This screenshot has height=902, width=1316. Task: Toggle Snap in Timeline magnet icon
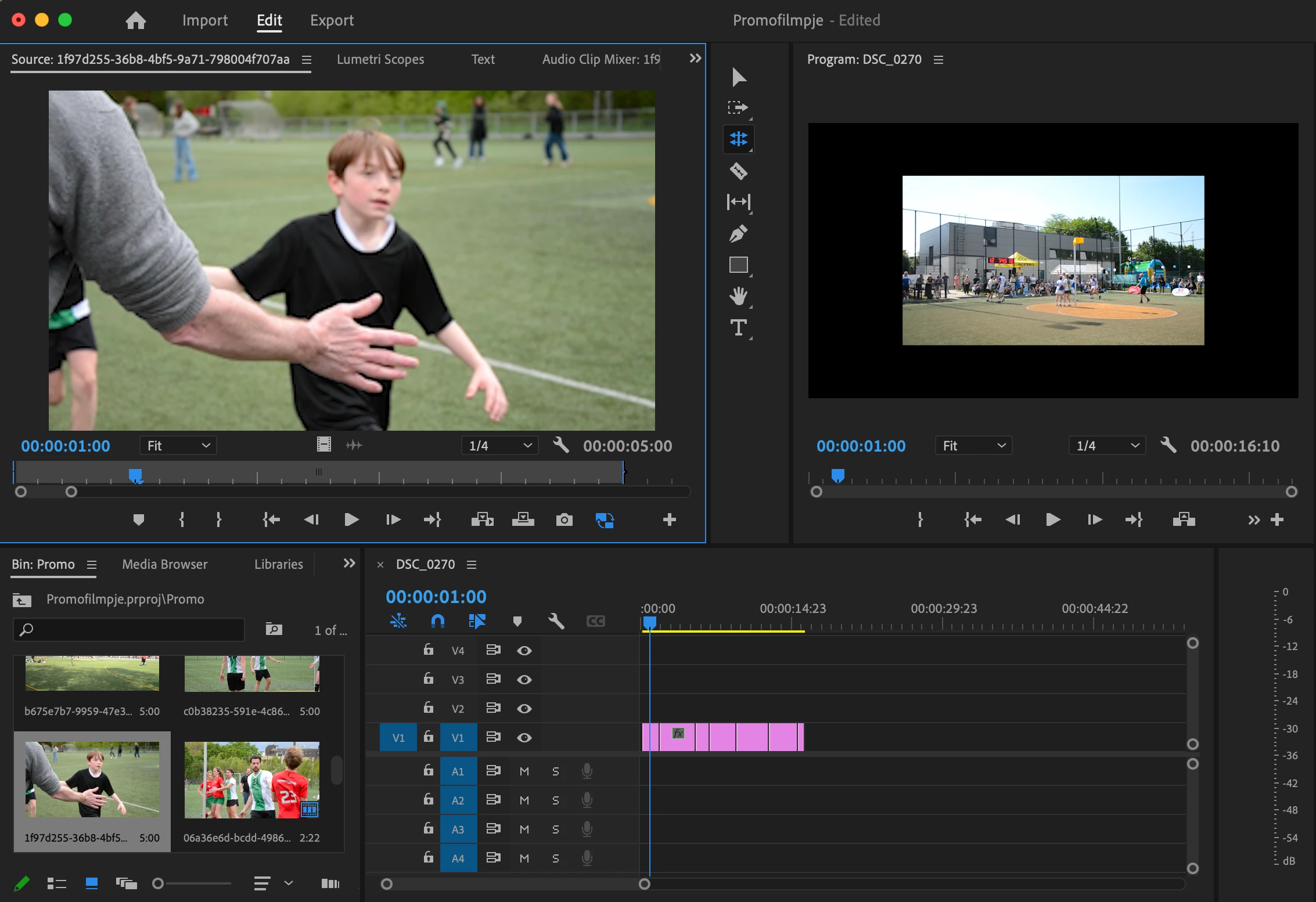coord(437,622)
